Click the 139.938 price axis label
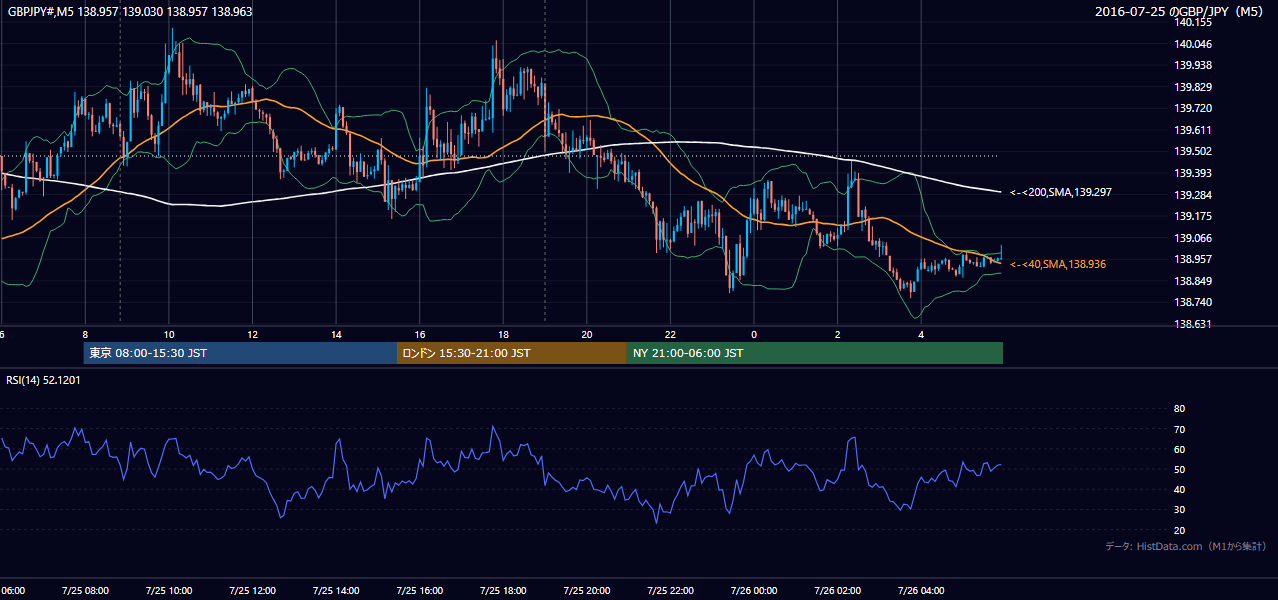 point(1193,65)
